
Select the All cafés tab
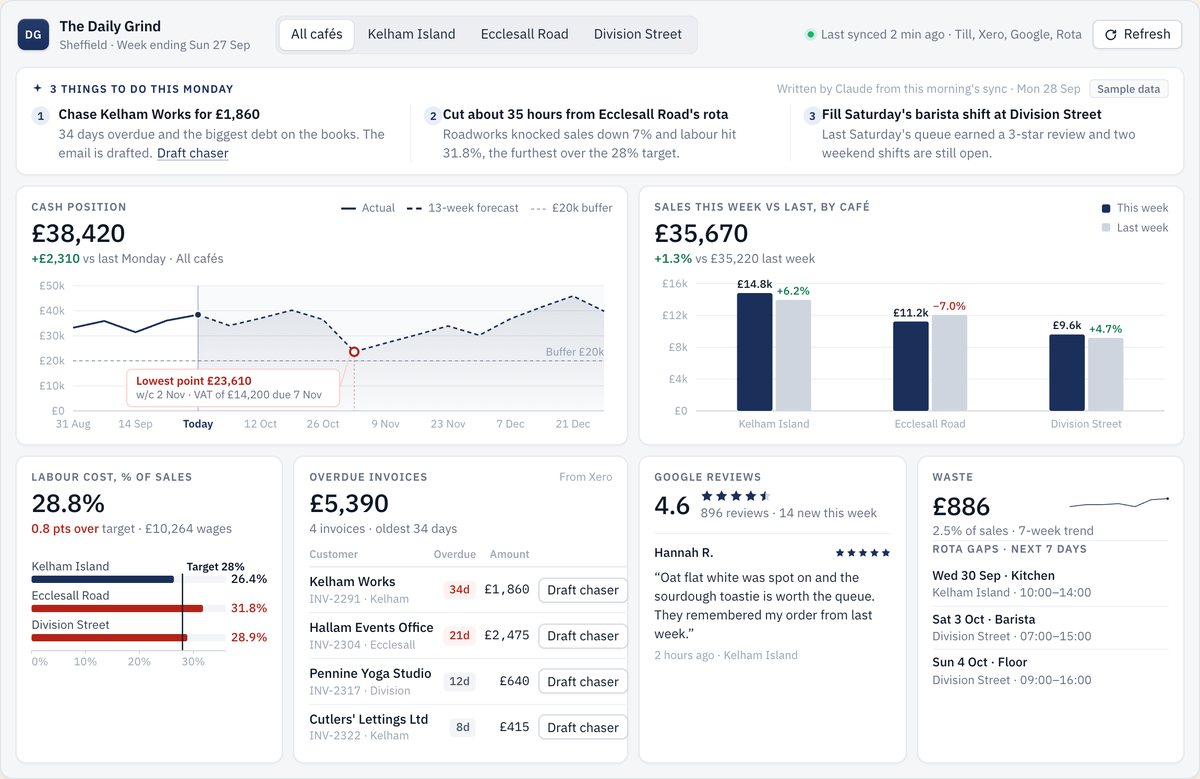click(316, 34)
